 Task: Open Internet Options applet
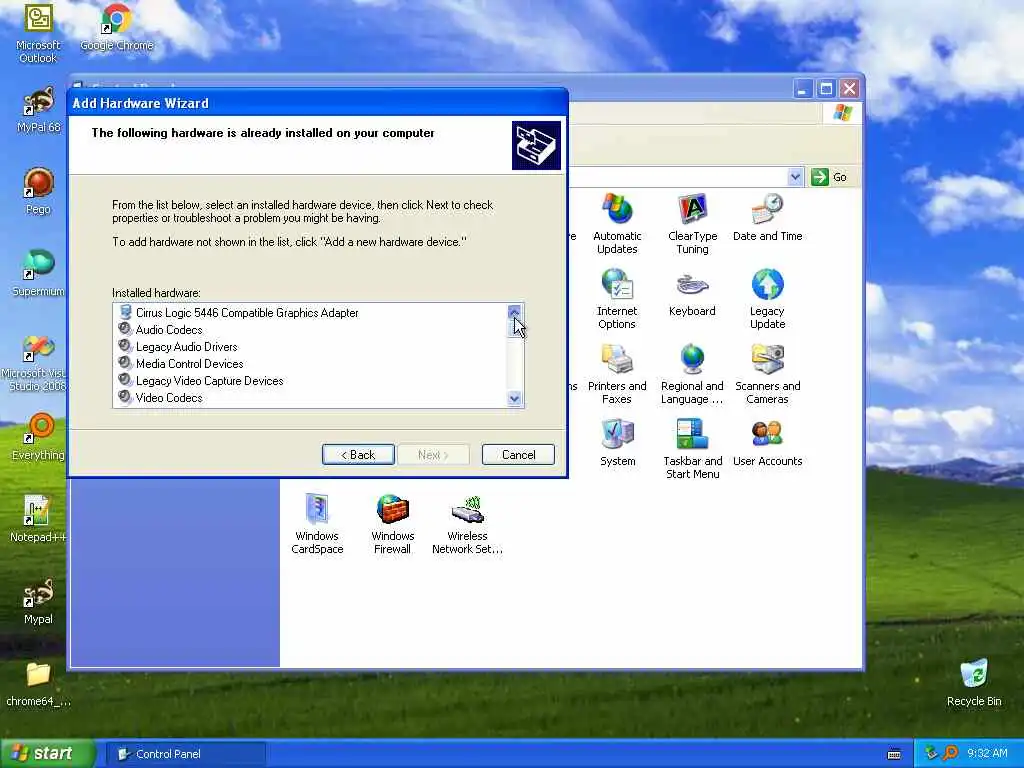(617, 298)
